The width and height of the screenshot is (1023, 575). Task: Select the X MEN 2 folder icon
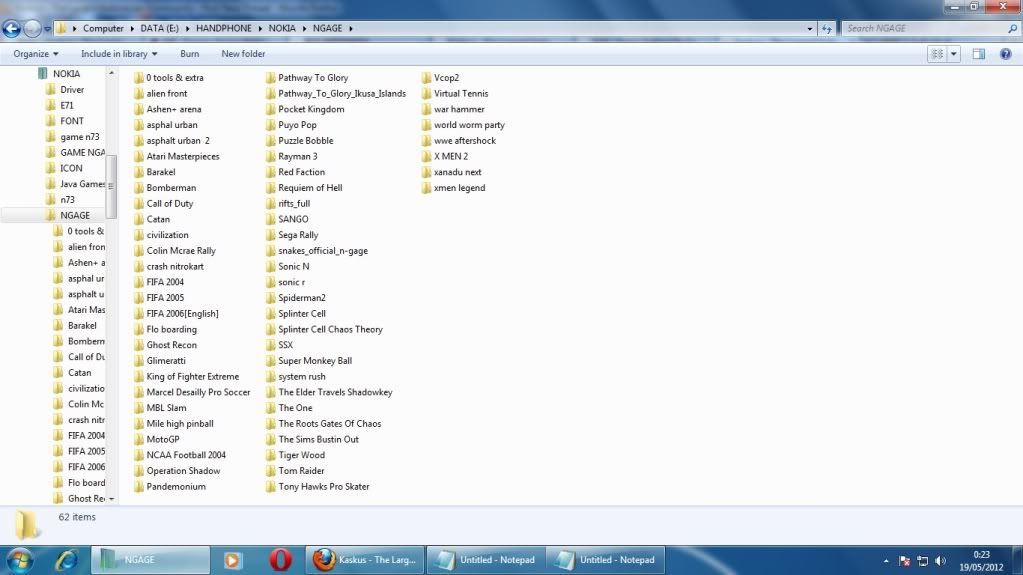(426, 157)
